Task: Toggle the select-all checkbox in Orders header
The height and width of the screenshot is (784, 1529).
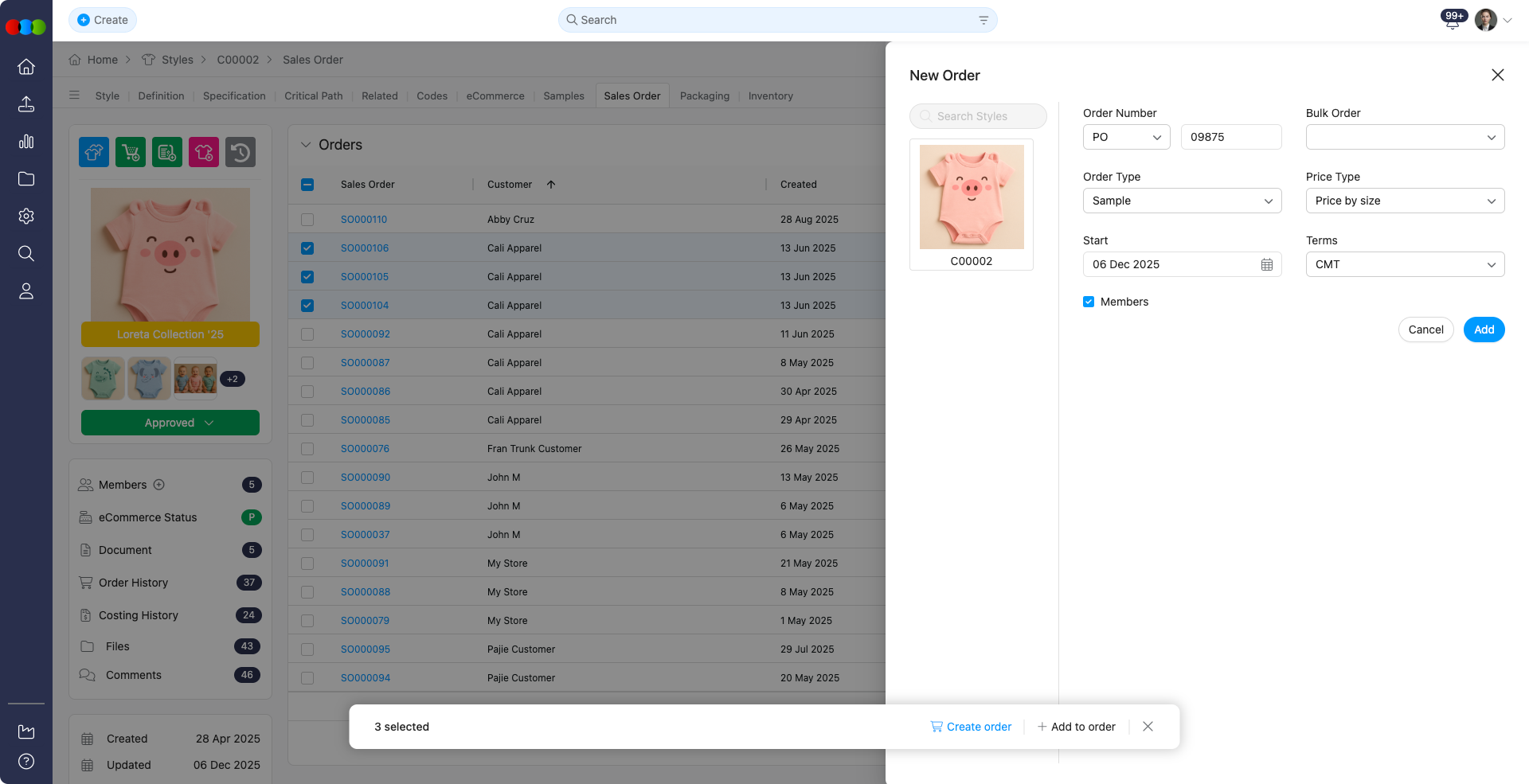Action: 307,184
